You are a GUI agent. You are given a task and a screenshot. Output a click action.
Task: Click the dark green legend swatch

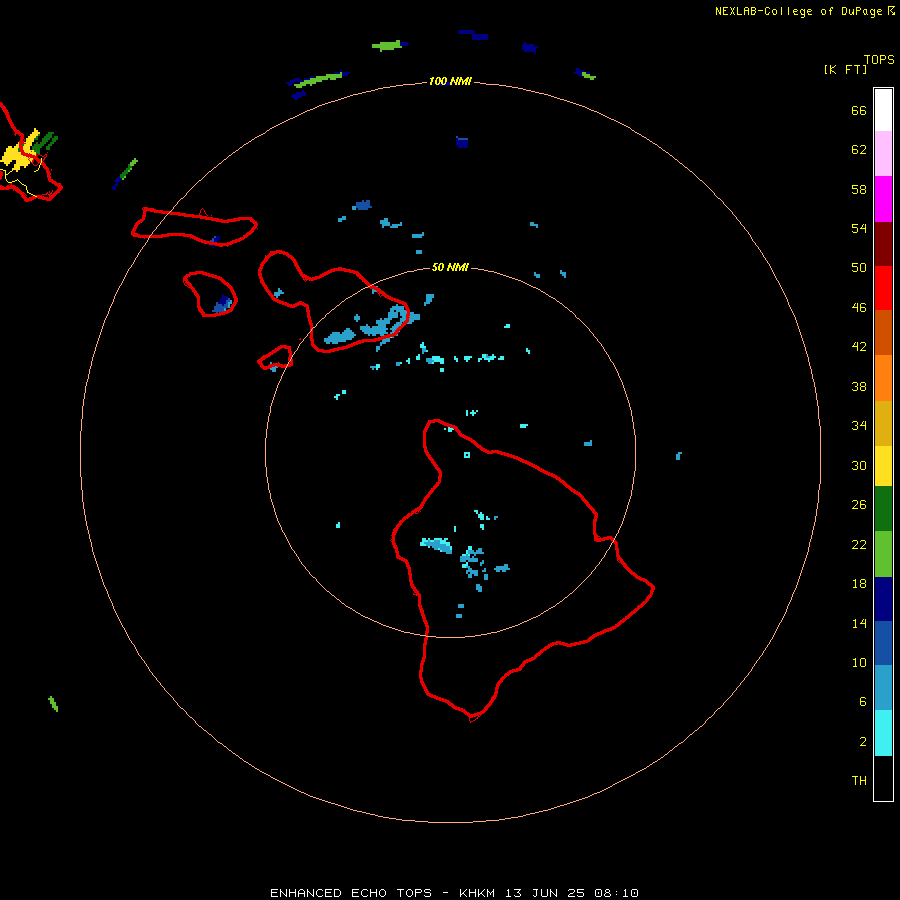tap(883, 509)
